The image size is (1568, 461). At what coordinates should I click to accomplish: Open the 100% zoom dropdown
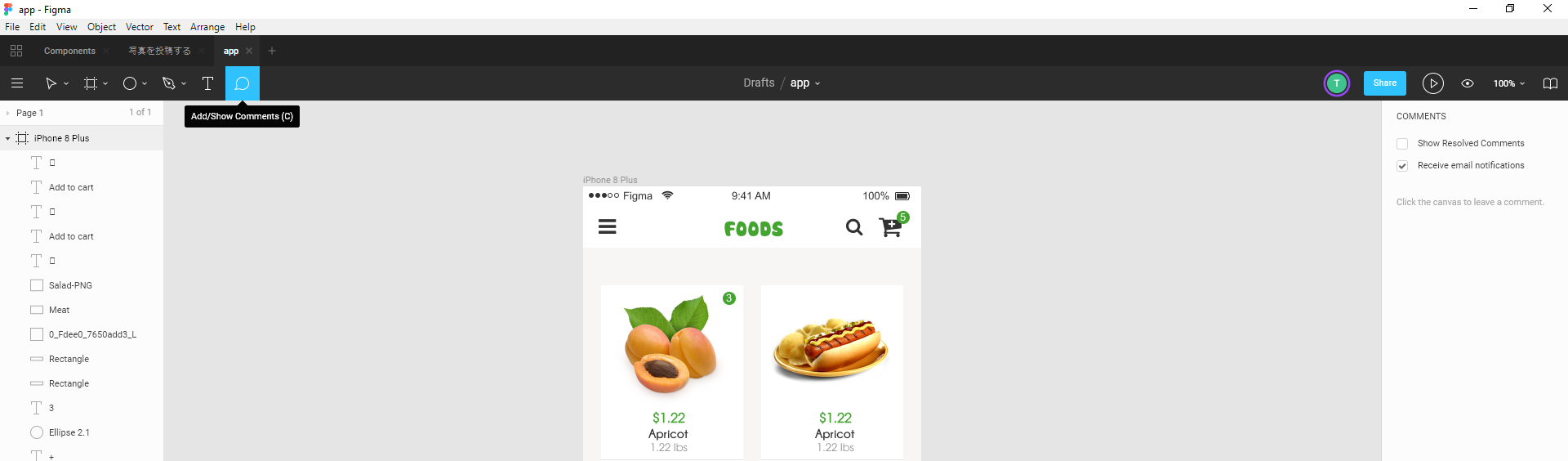tap(1508, 83)
